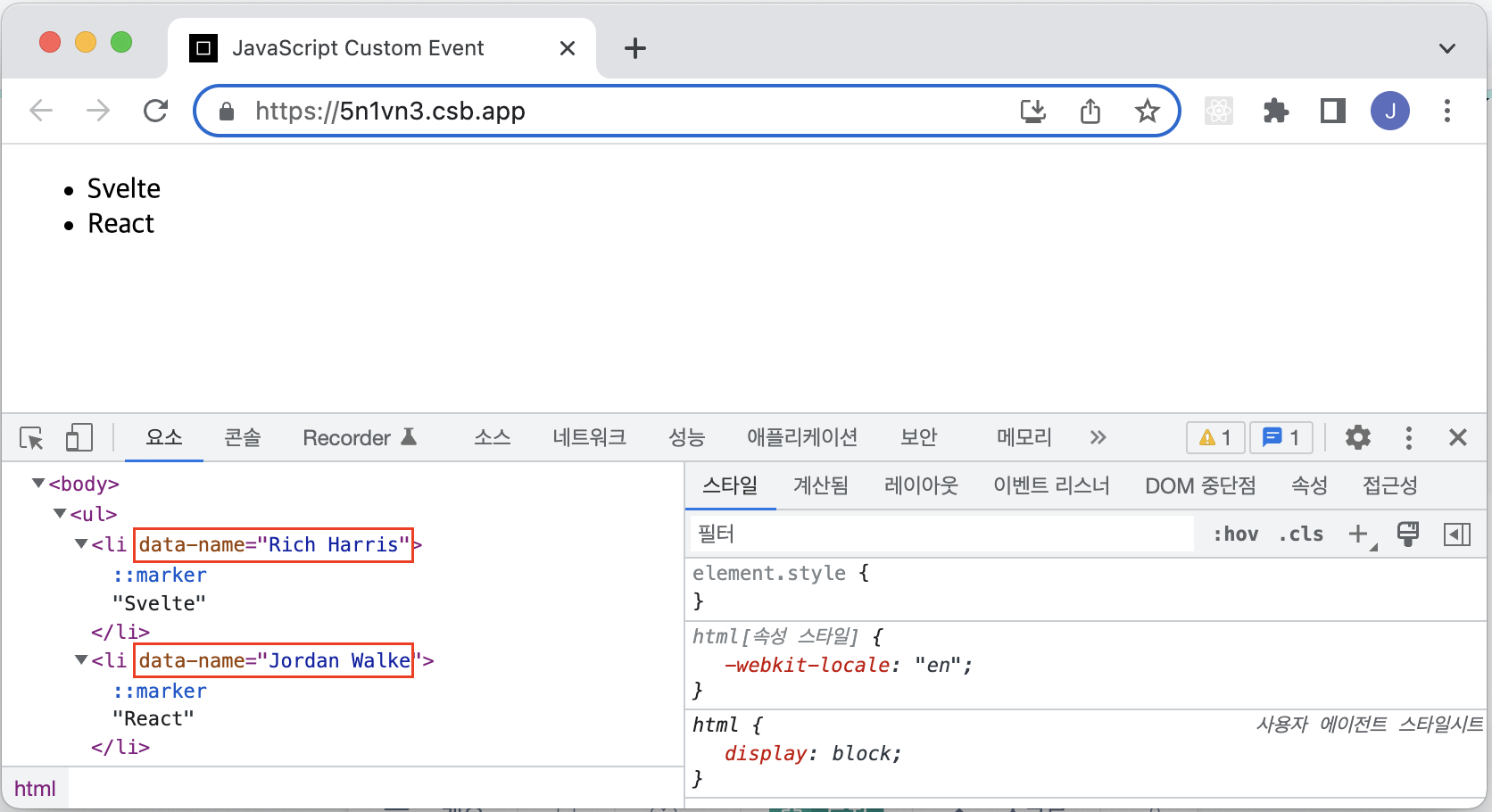Collapse the Jordan Walke li node
The height and width of the screenshot is (812, 1492).
pos(81,659)
